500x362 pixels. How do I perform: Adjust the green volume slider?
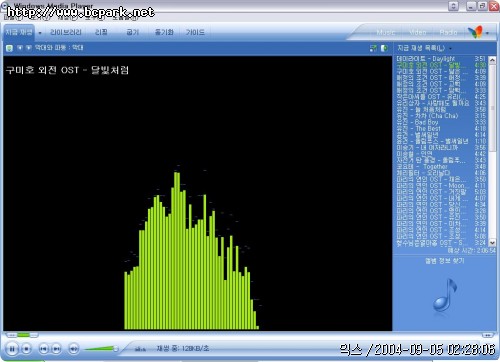pos(100,349)
